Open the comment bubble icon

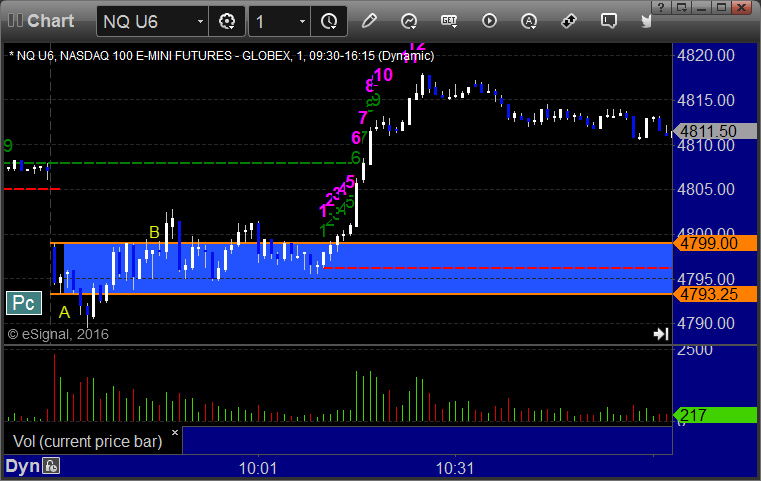point(608,21)
